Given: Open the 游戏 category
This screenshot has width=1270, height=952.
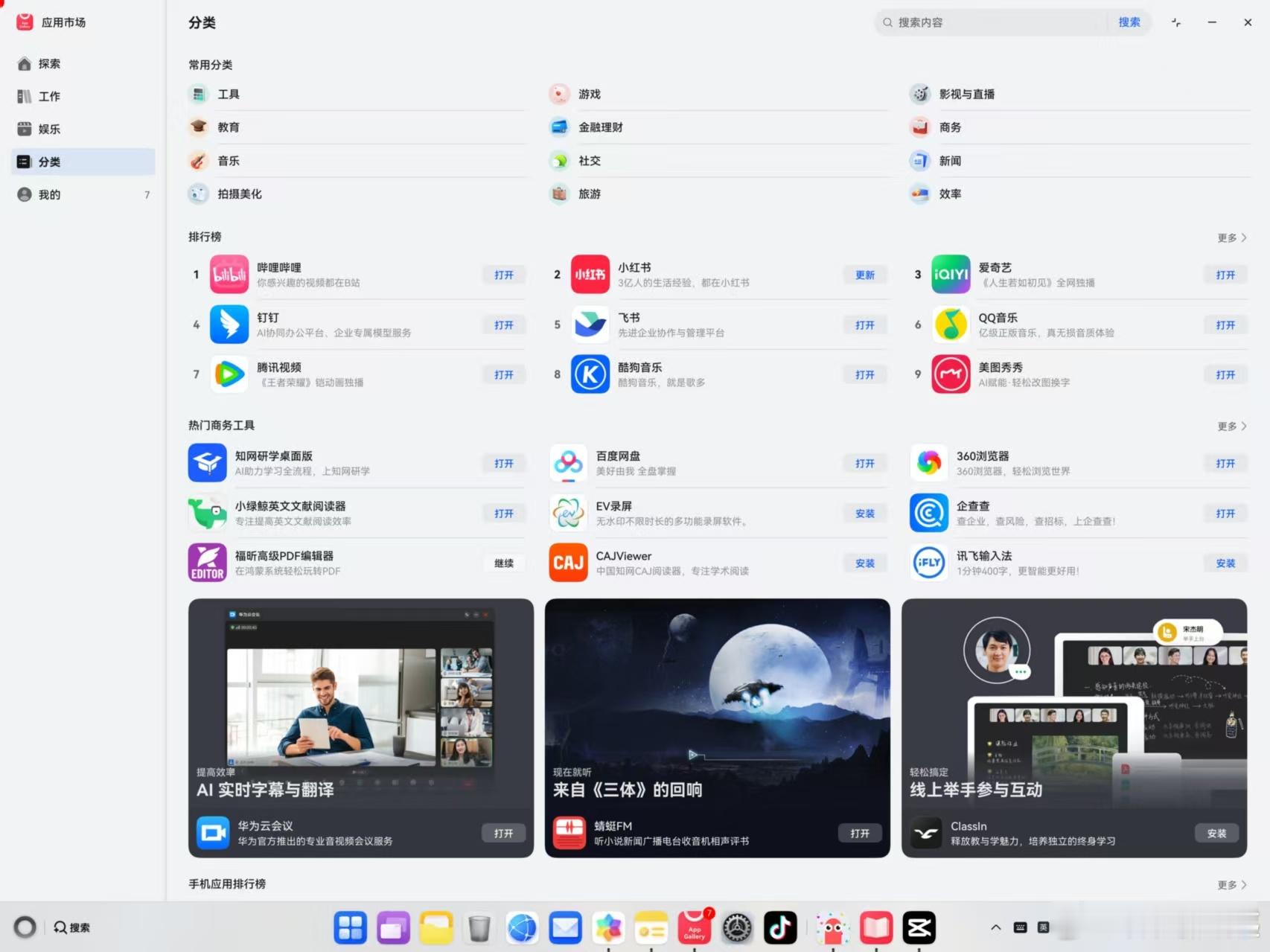Looking at the screenshot, I should point(718,95).
